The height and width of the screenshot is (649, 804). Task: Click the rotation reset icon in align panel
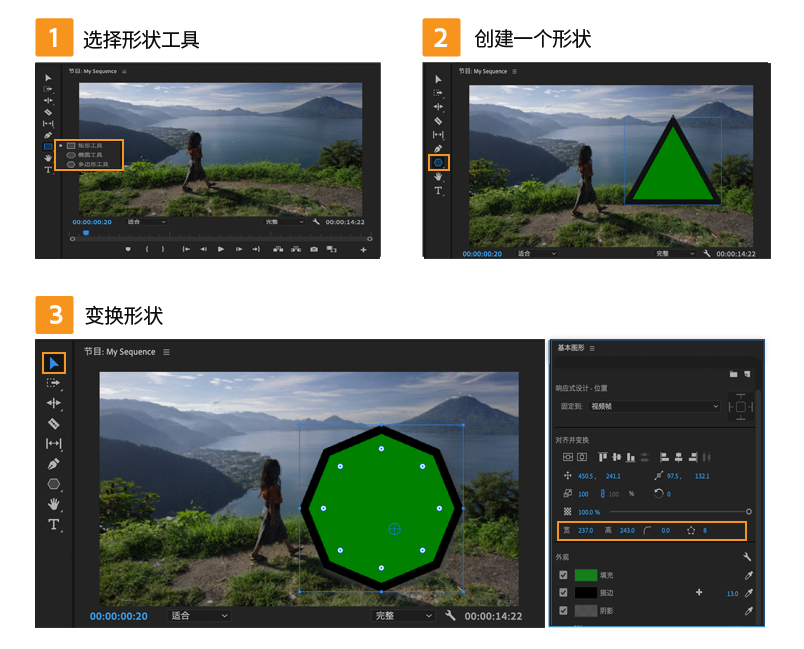[x=657, y=494]
